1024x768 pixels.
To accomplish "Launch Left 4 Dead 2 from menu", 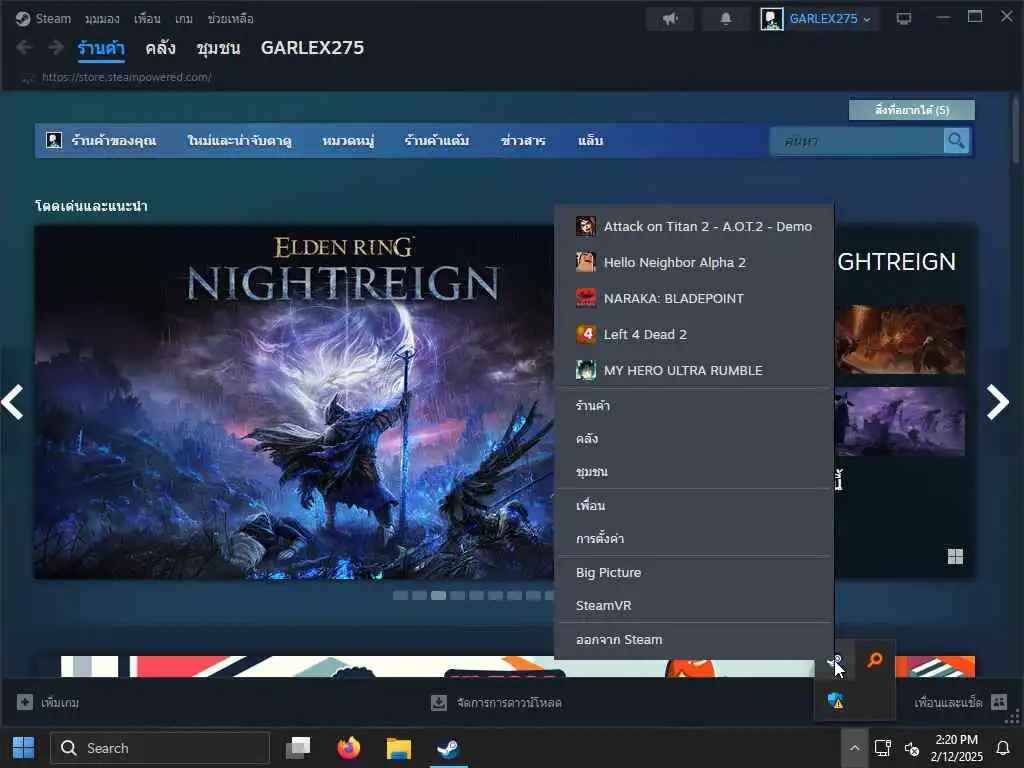I will [x=694, y=334].
